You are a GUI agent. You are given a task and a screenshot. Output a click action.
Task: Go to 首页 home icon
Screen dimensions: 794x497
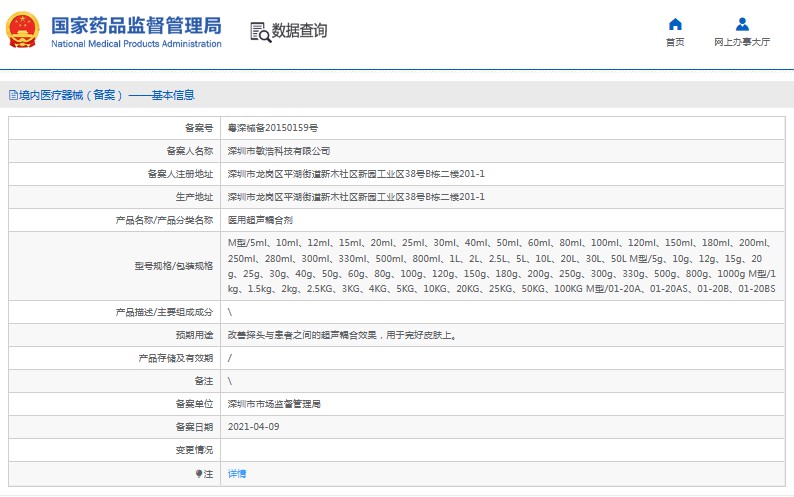[x=675, y=24]
